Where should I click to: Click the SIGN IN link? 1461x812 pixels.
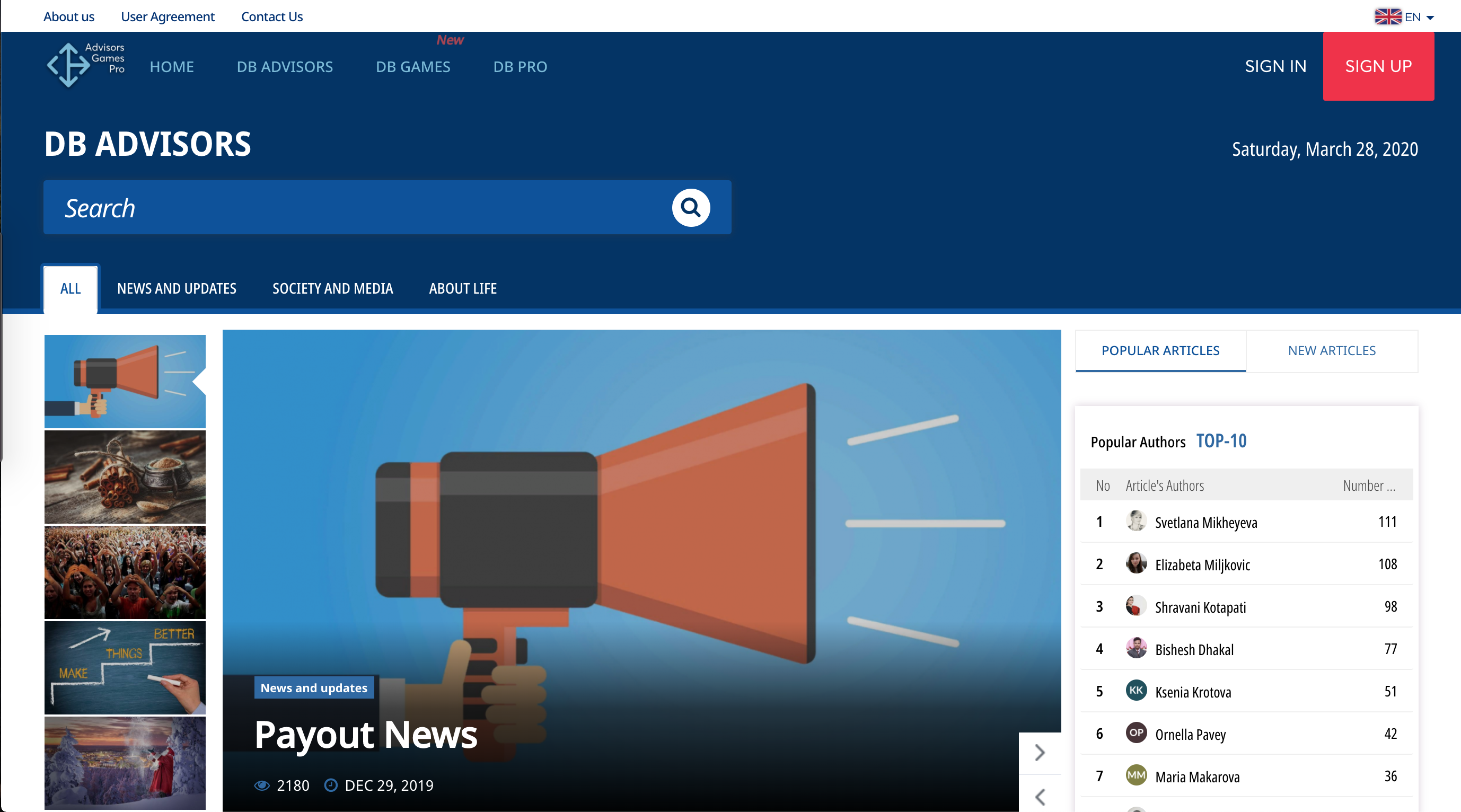pyautogui.click(x=1275, y=66)
